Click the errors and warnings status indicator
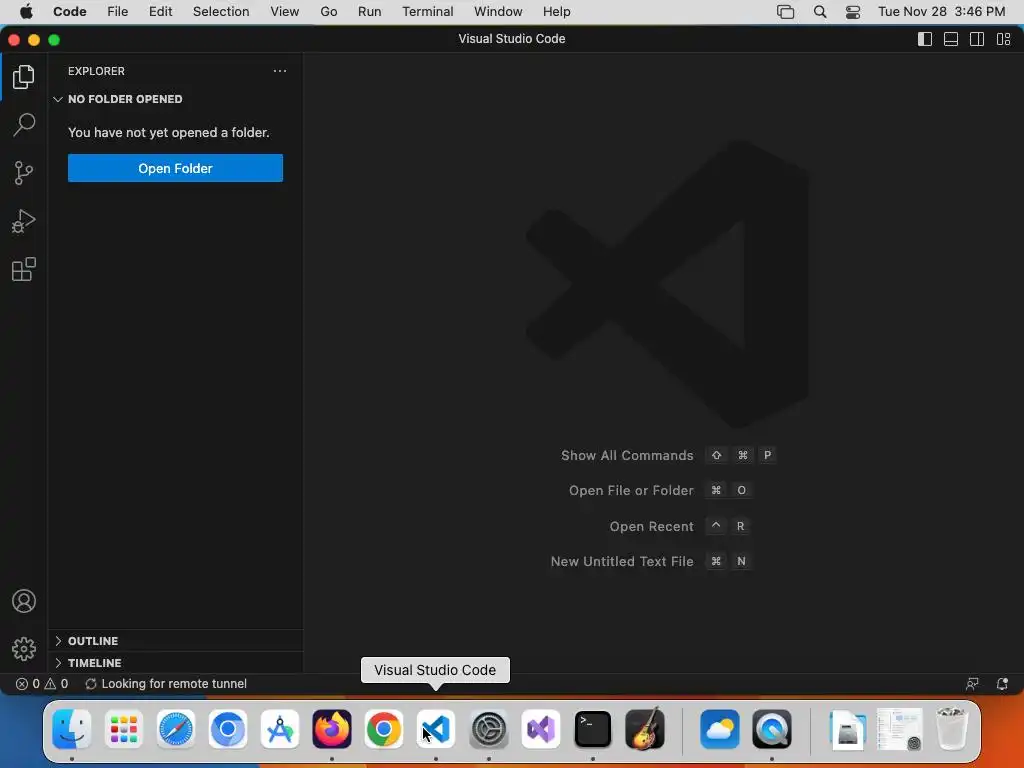The image size is (1024, 768). [42, 684]
